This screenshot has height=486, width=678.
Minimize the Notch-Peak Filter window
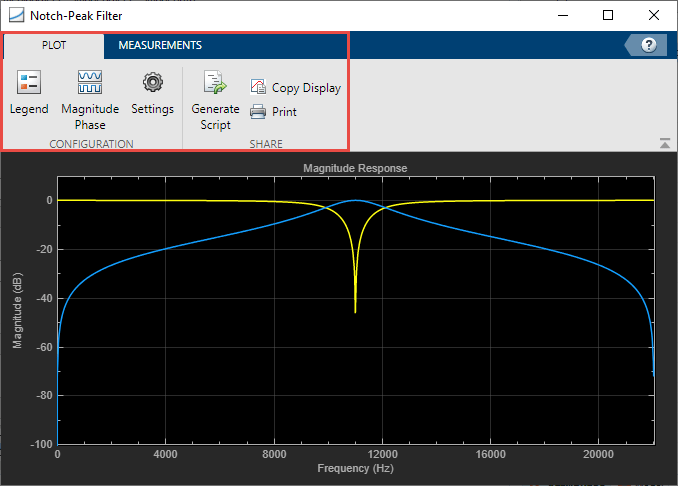(563, 16)
